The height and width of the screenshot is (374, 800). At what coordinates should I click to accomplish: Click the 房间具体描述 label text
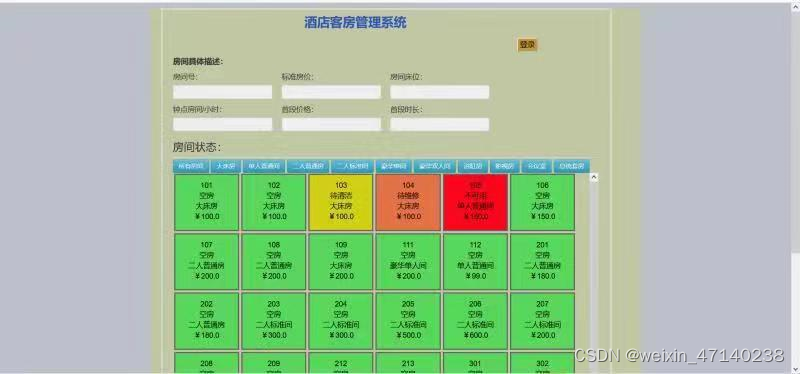click(198, 62)
